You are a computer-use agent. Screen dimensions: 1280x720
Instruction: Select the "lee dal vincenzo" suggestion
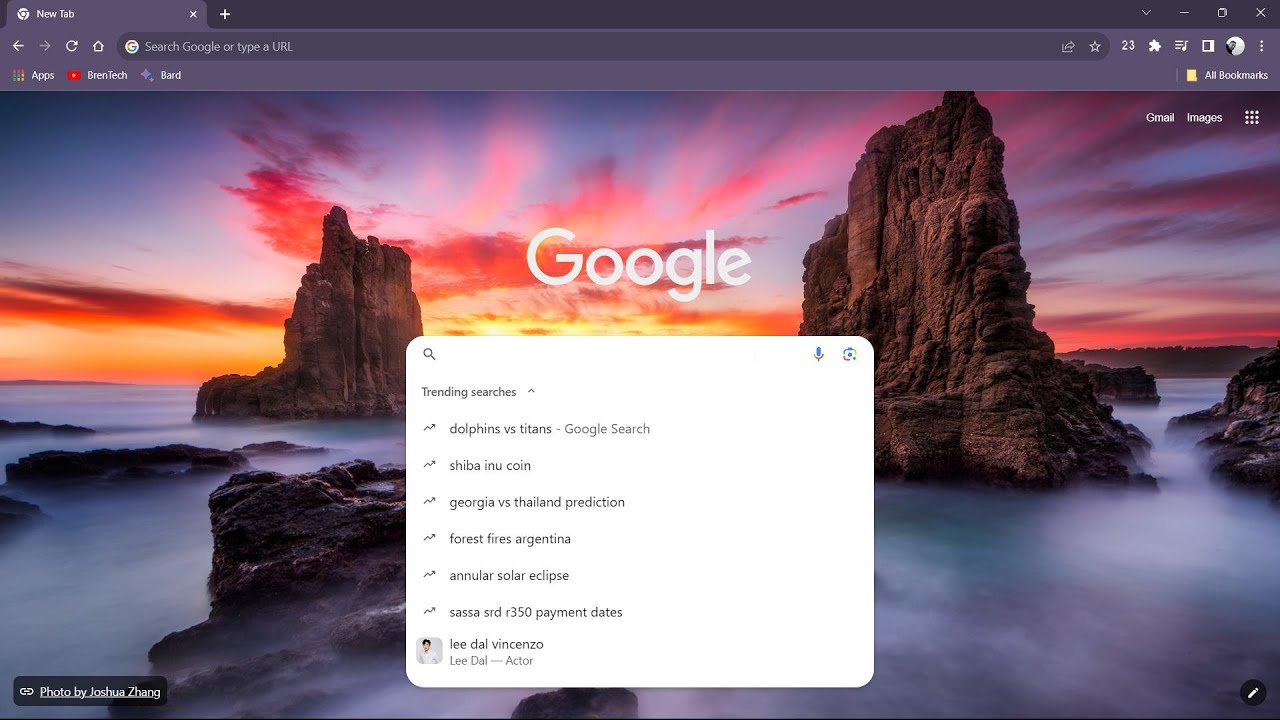point(640,651)
